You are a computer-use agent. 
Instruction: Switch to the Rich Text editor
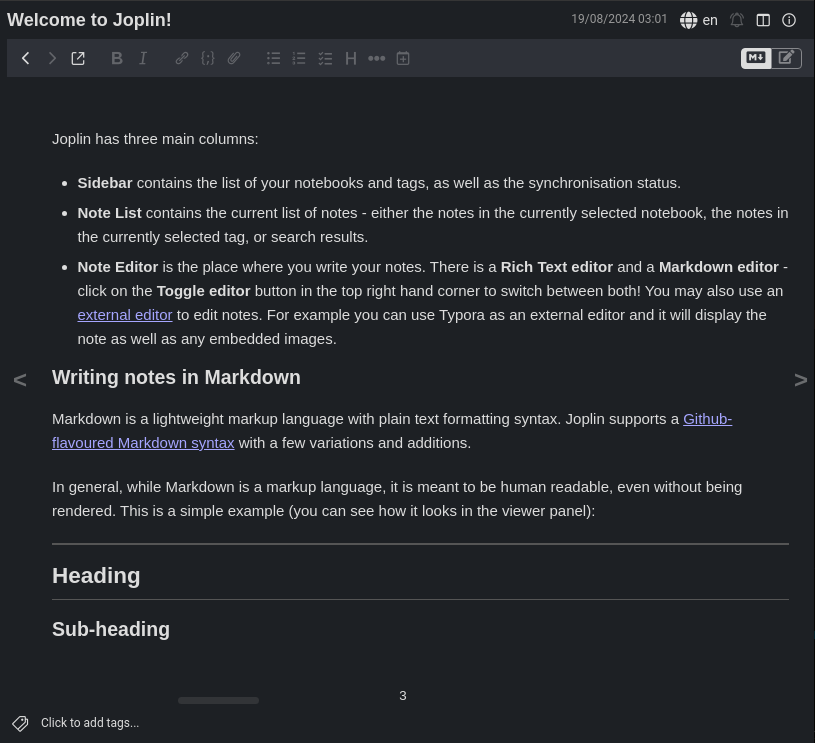pyautogui.click(x=786, y=58)
